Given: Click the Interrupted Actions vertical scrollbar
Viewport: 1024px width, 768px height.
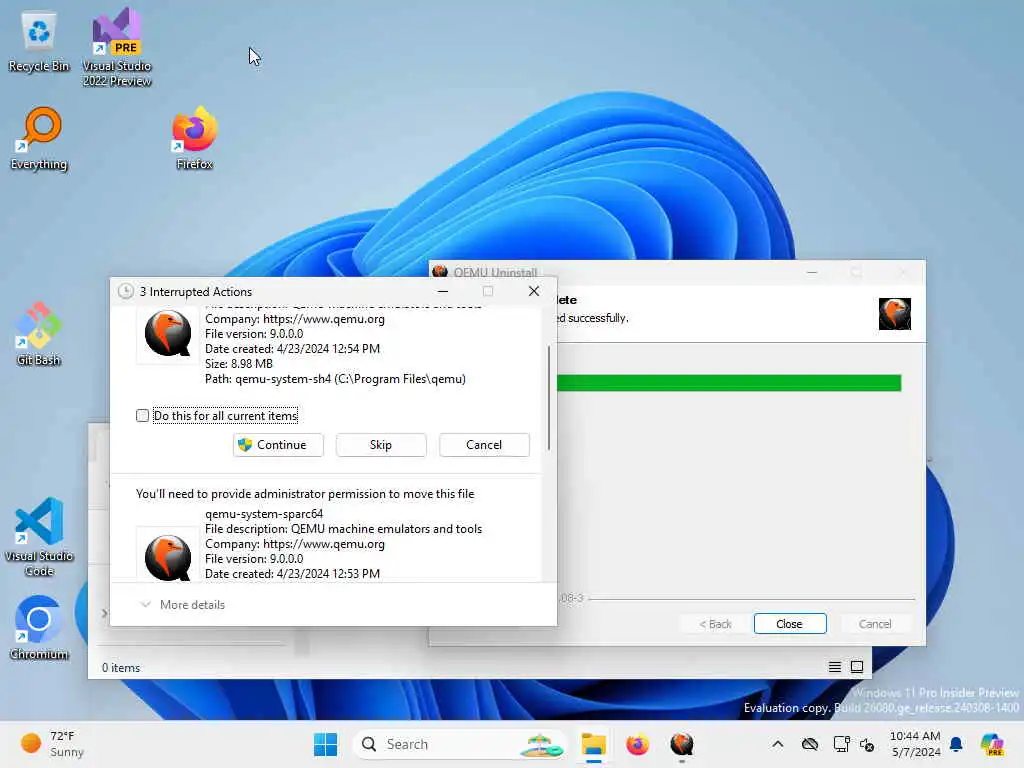Looking at the screenshot, I should 549,397.
